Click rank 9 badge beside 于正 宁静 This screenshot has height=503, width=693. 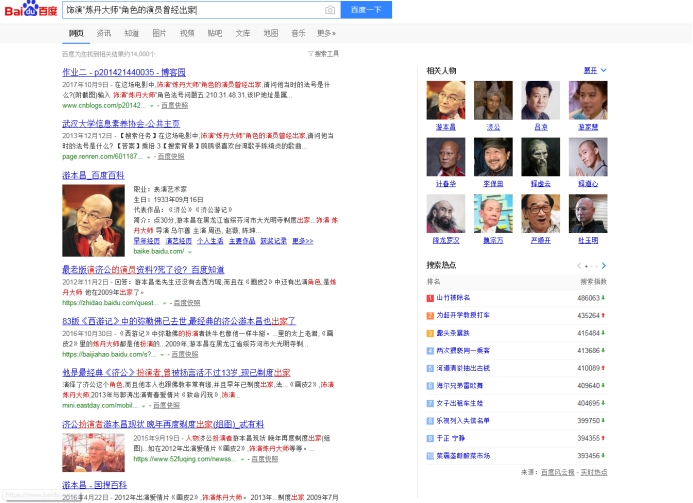(430, 438)
